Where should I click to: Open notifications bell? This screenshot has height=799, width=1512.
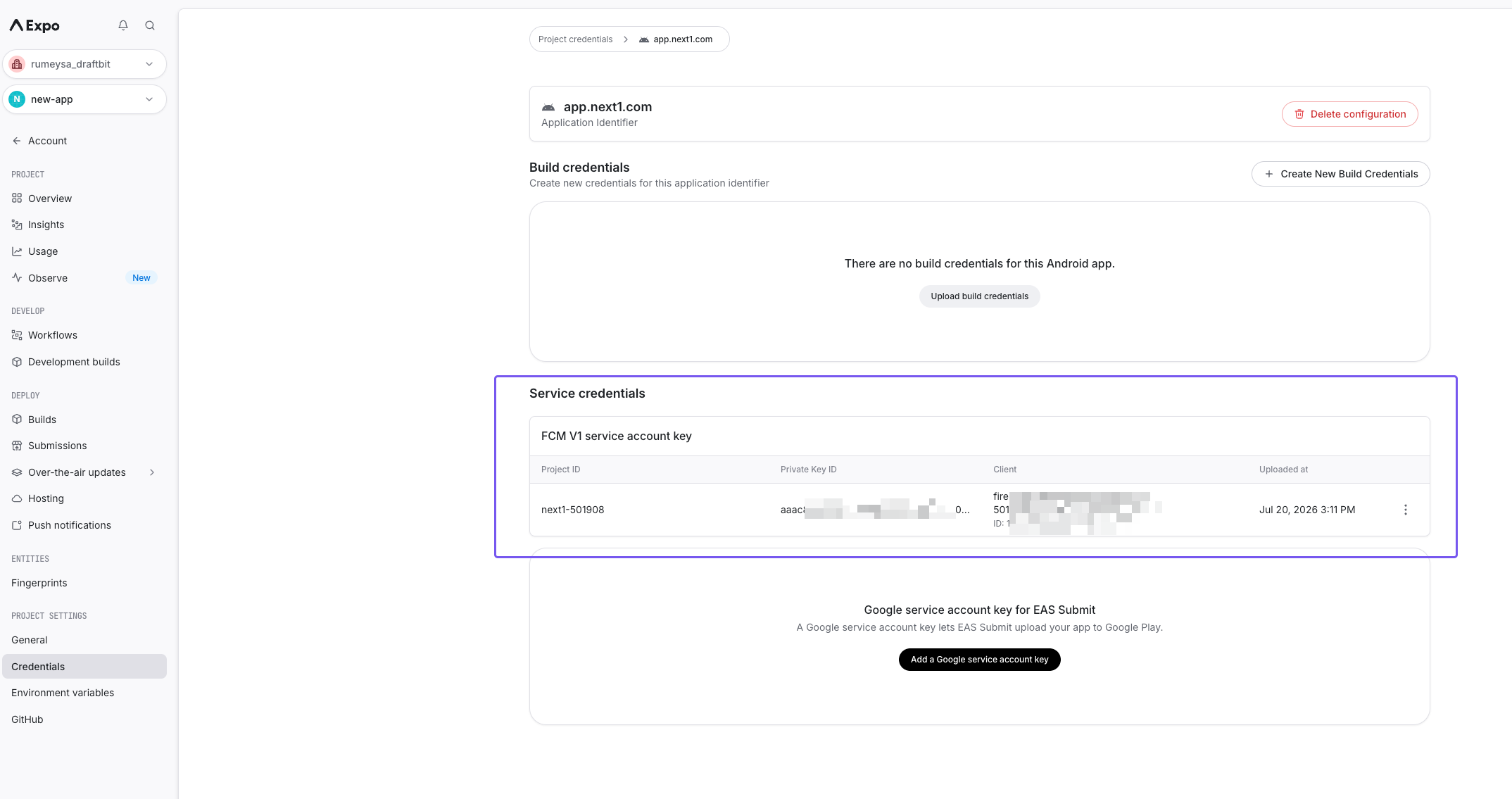click(x=123, y=25)
